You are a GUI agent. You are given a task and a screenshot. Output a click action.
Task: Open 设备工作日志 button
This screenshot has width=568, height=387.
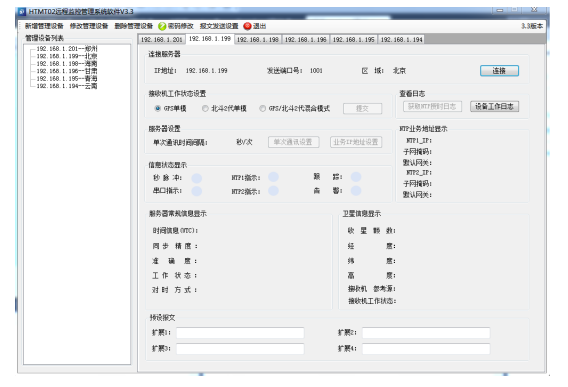(x=494, y=107)
